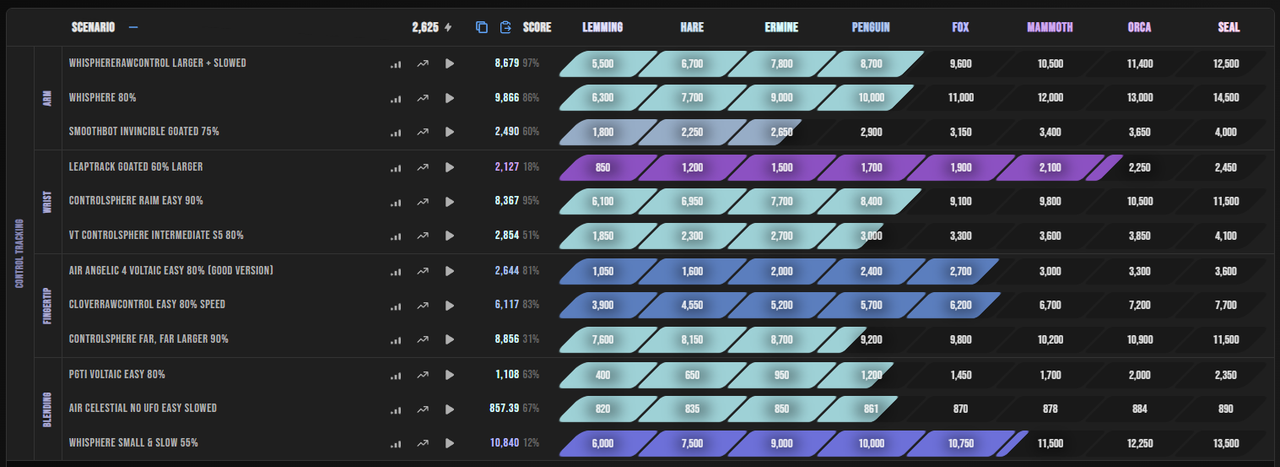Open trend chart for Leaptrack Goated 60% Larger

pos(423,167)
